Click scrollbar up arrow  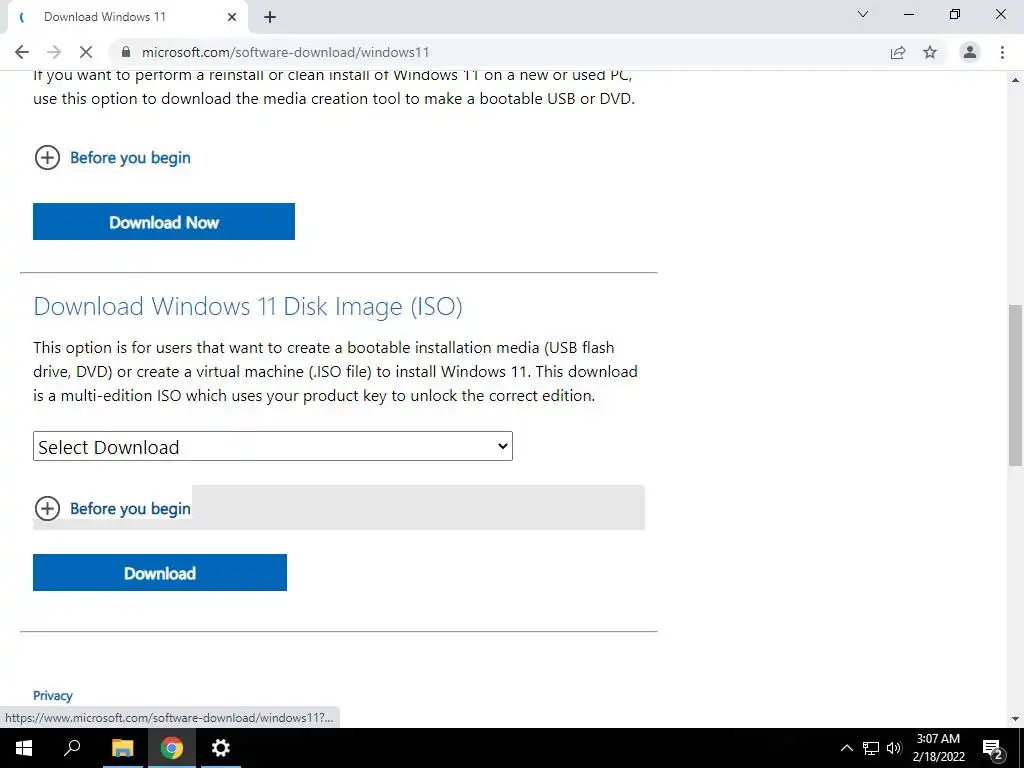[1016, 80]
